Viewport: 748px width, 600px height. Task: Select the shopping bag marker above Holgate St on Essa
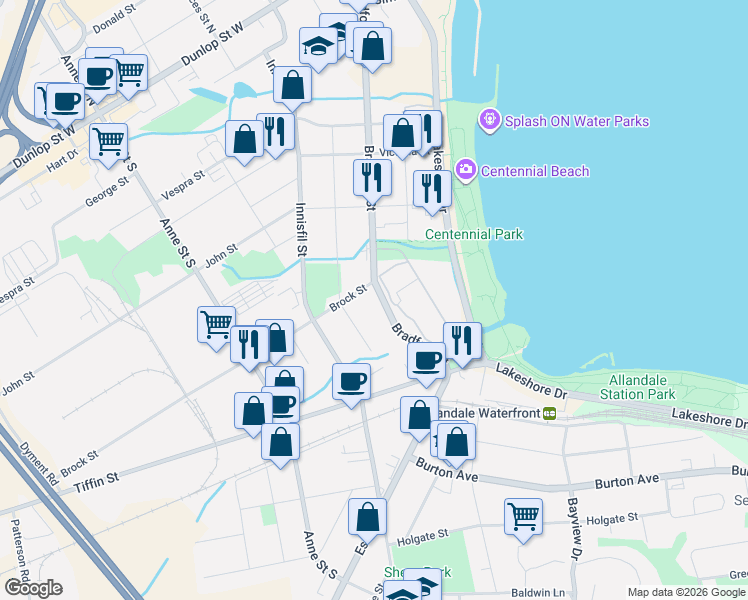367,519
